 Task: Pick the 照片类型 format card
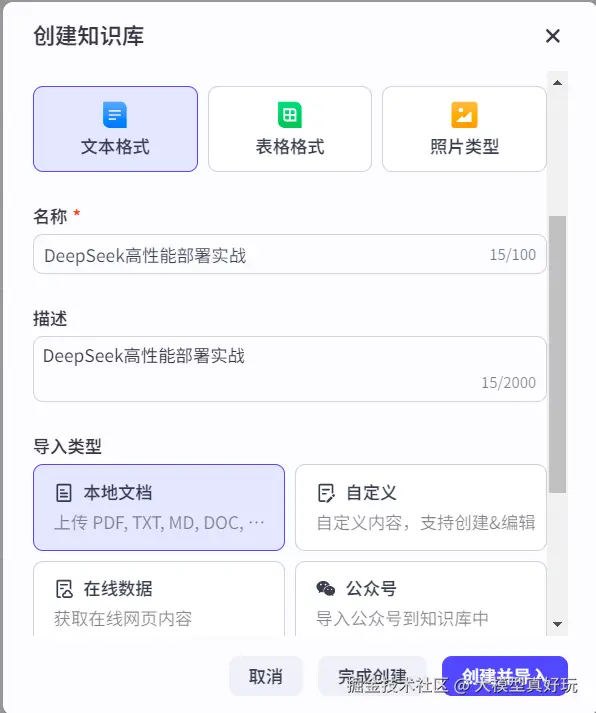pos(464,129)
